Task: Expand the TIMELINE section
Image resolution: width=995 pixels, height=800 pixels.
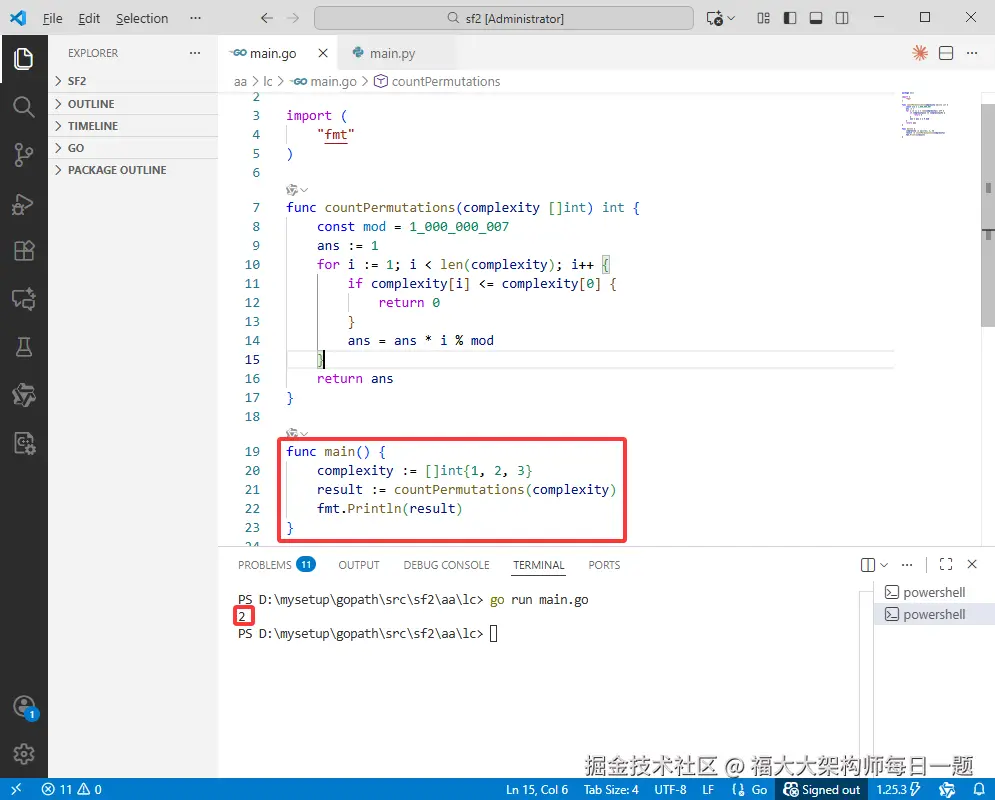Action: click(x=133, y=126)
